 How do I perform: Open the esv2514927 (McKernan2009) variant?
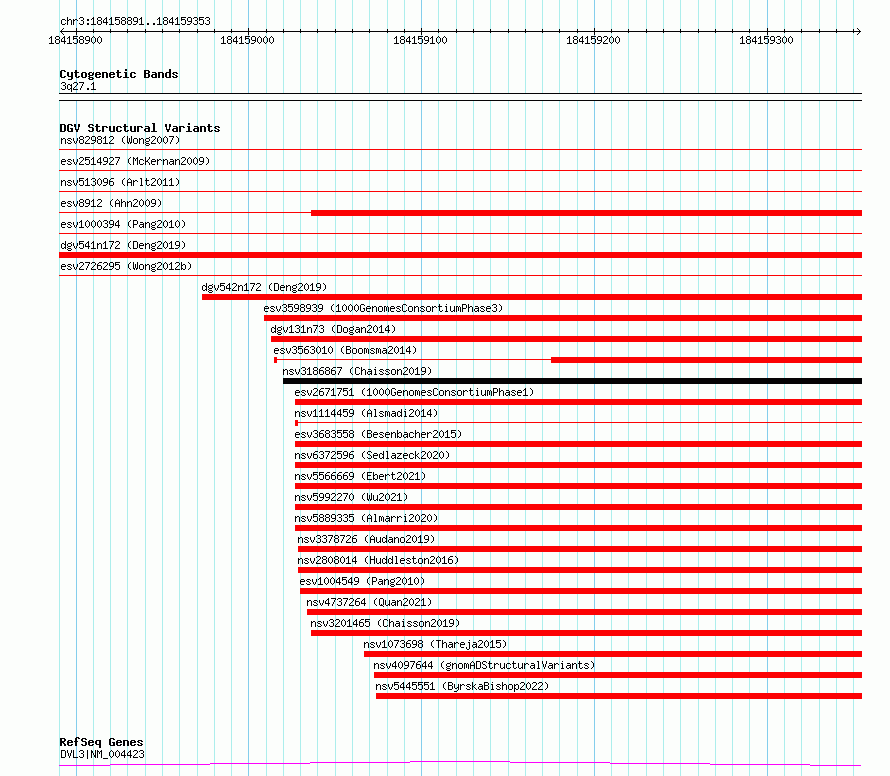click(135, 161)
